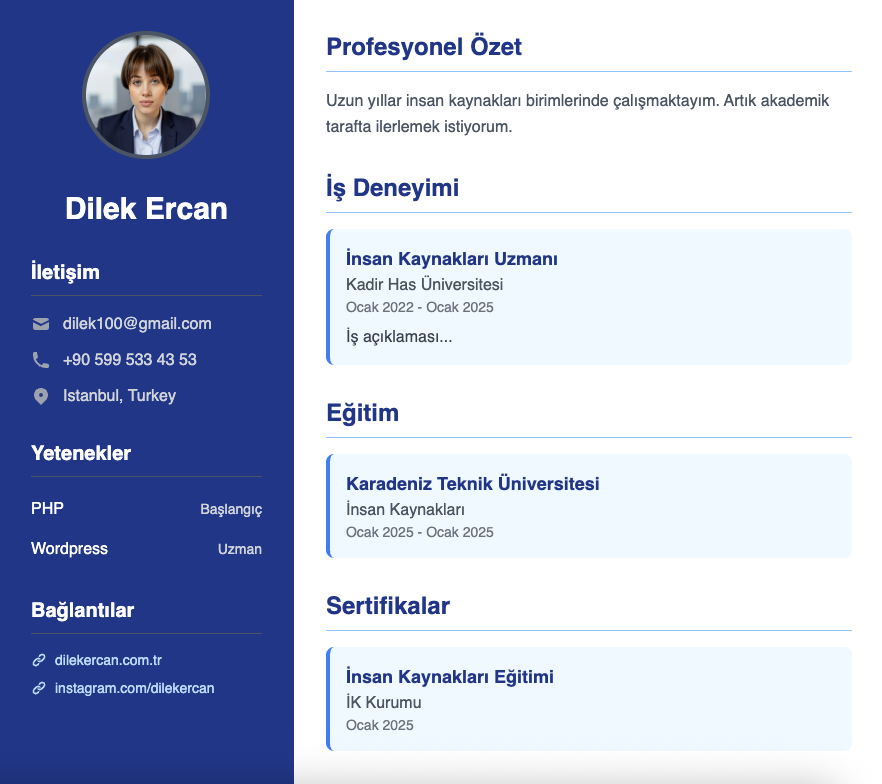Screen dimensions: 882x784
Task: Click link icon beside instagram.com/dilekercan
Action: point(39,689)
